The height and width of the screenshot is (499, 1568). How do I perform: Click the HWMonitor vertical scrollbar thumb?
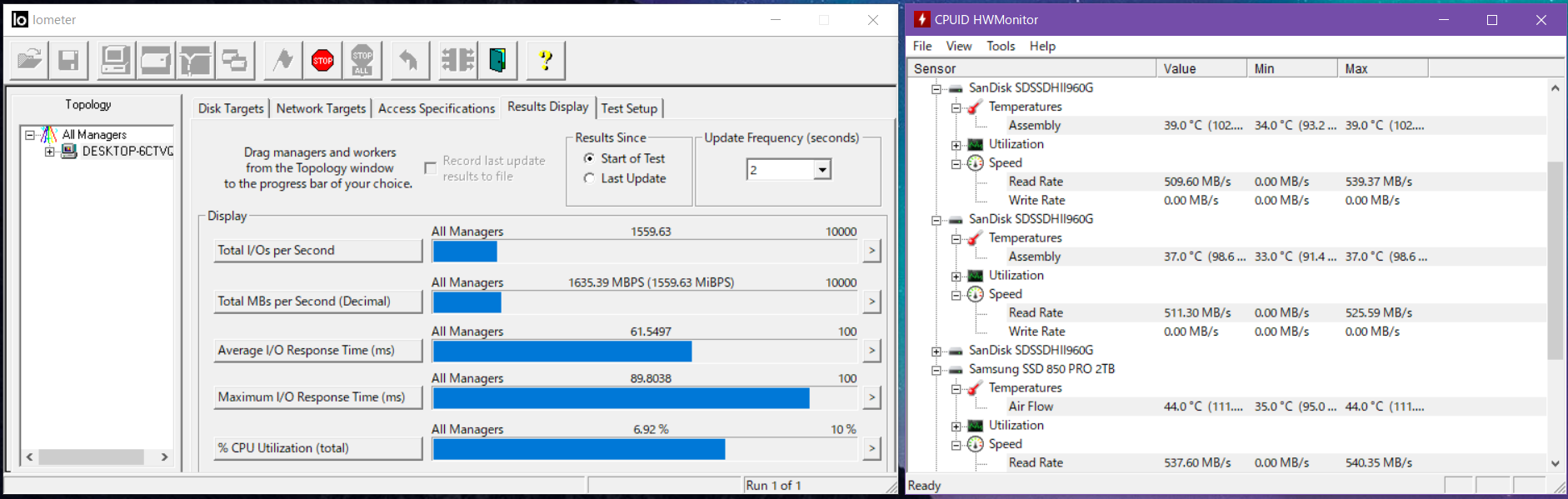(x=1555, y=260)
